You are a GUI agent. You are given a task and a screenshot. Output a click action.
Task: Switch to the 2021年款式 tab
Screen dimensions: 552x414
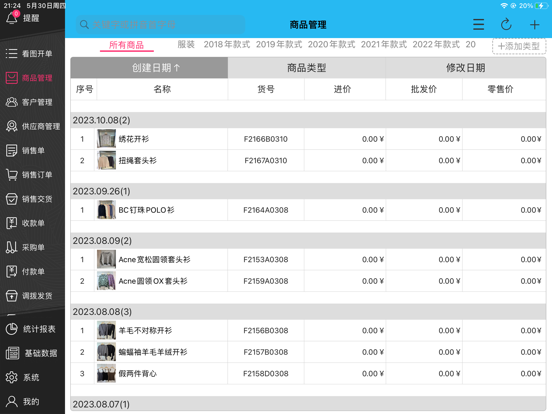384,44
